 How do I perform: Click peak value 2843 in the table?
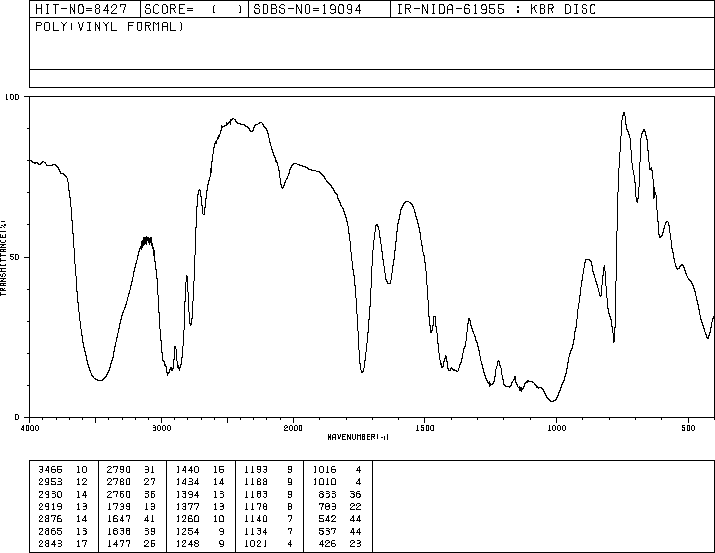click(x=50, y=544)
